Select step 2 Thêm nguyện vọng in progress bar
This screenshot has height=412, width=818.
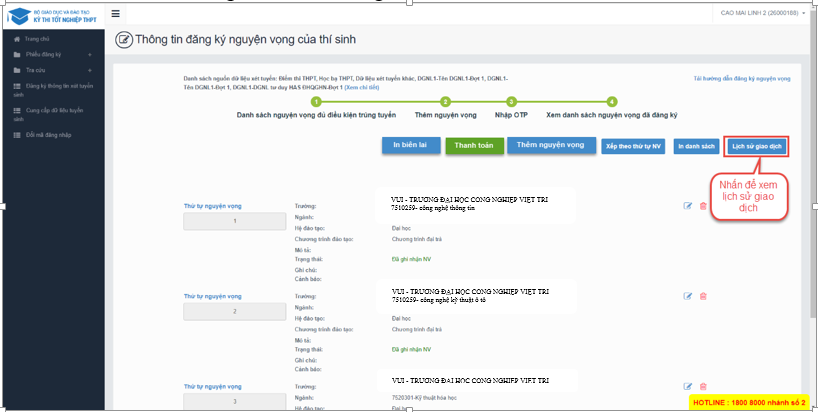(x=445, y=101)
